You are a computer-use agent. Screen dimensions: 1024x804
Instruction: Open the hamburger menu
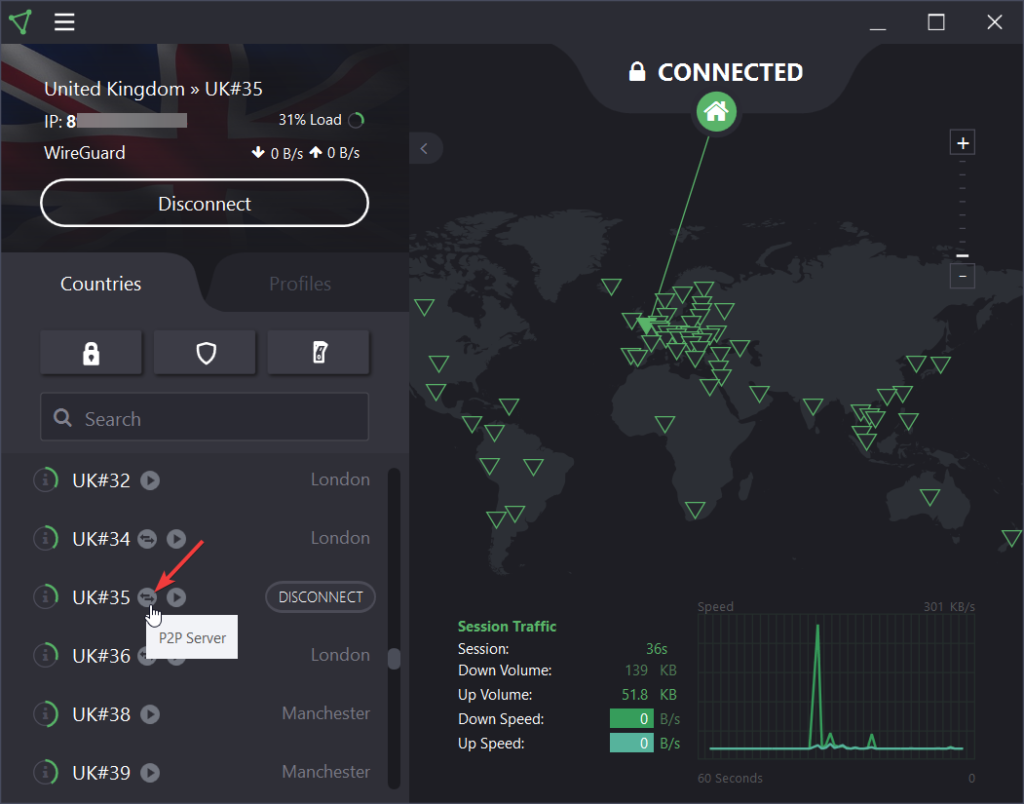[65, 22]
